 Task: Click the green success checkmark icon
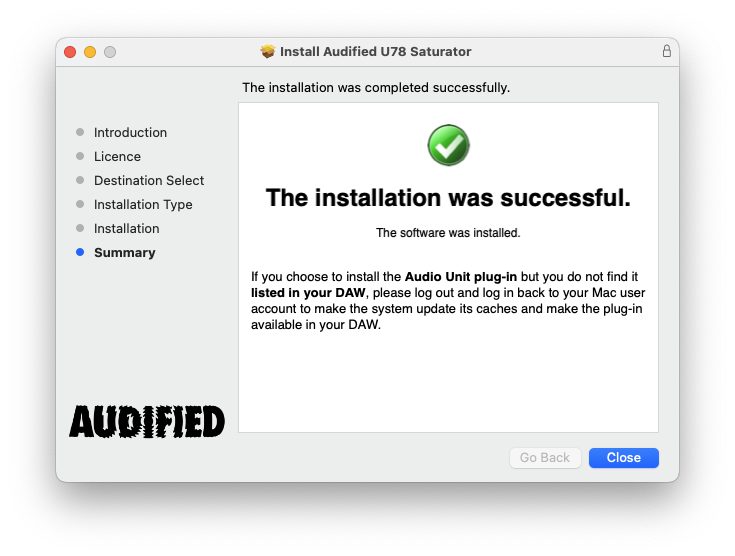[x=448, y=146]
